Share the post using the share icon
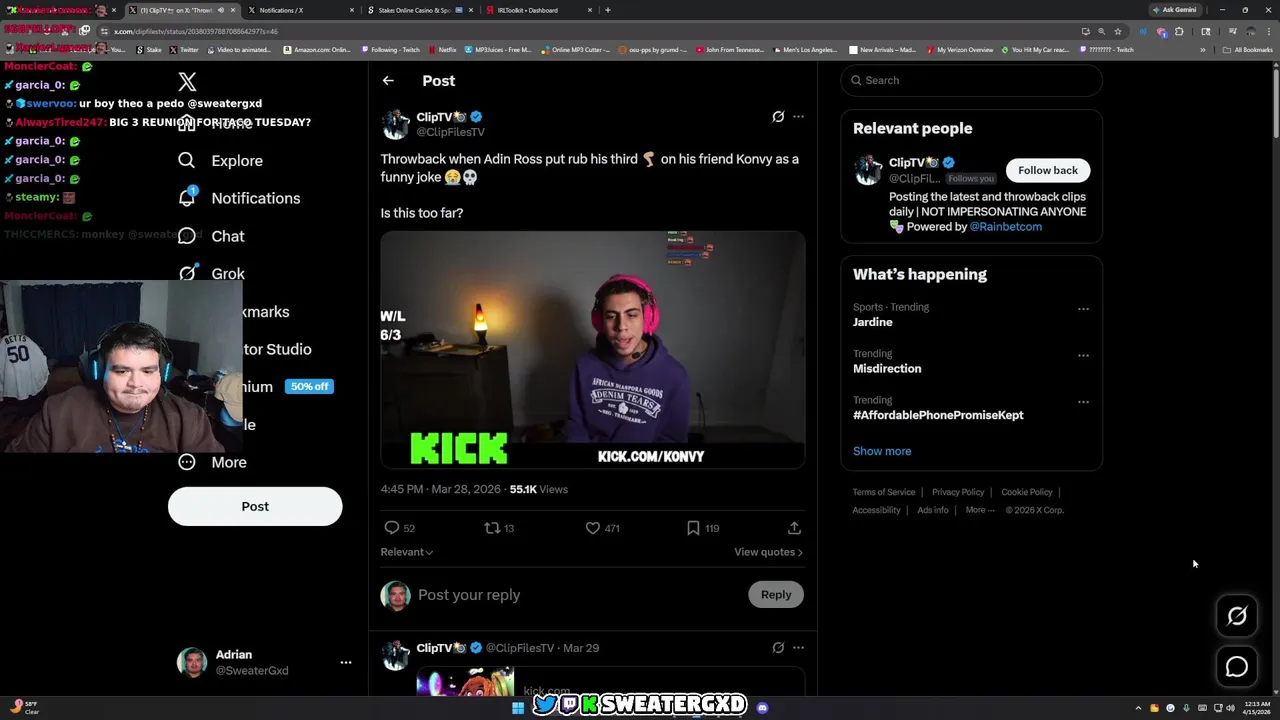Screen dimensions: 1280x720 [x=794, y=528]
